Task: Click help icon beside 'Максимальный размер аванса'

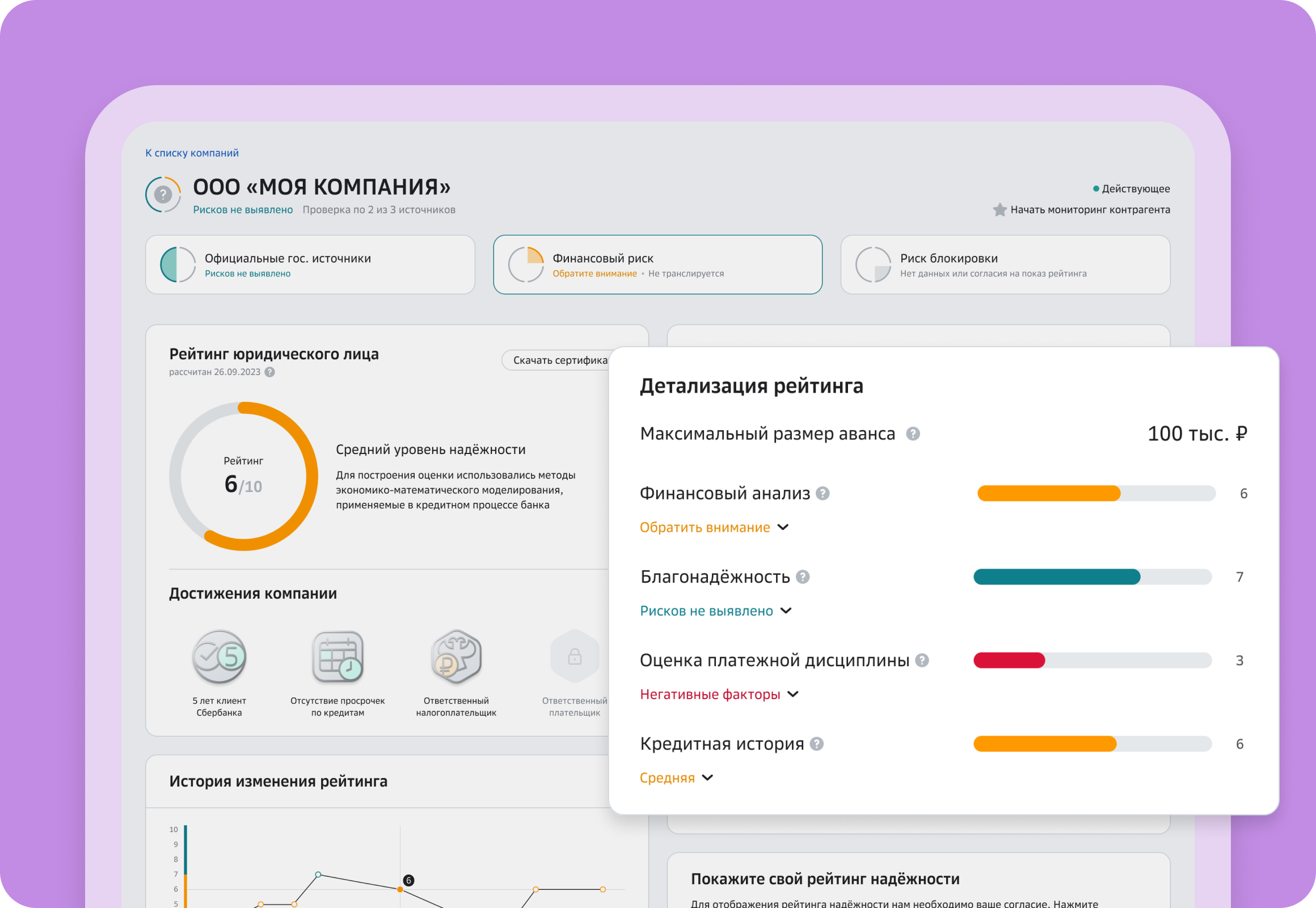Action: (x=913, y=434)
